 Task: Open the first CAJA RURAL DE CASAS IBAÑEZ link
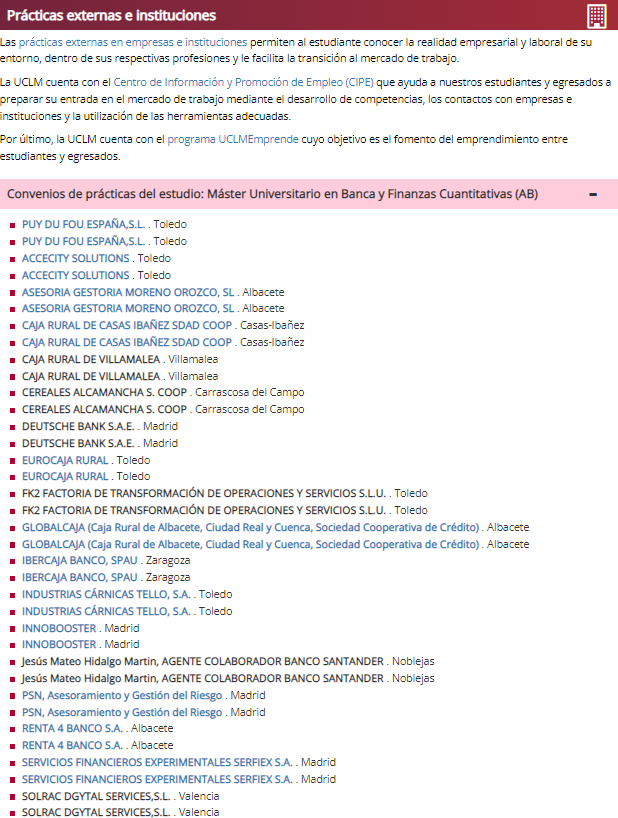[x=127, y=326]
